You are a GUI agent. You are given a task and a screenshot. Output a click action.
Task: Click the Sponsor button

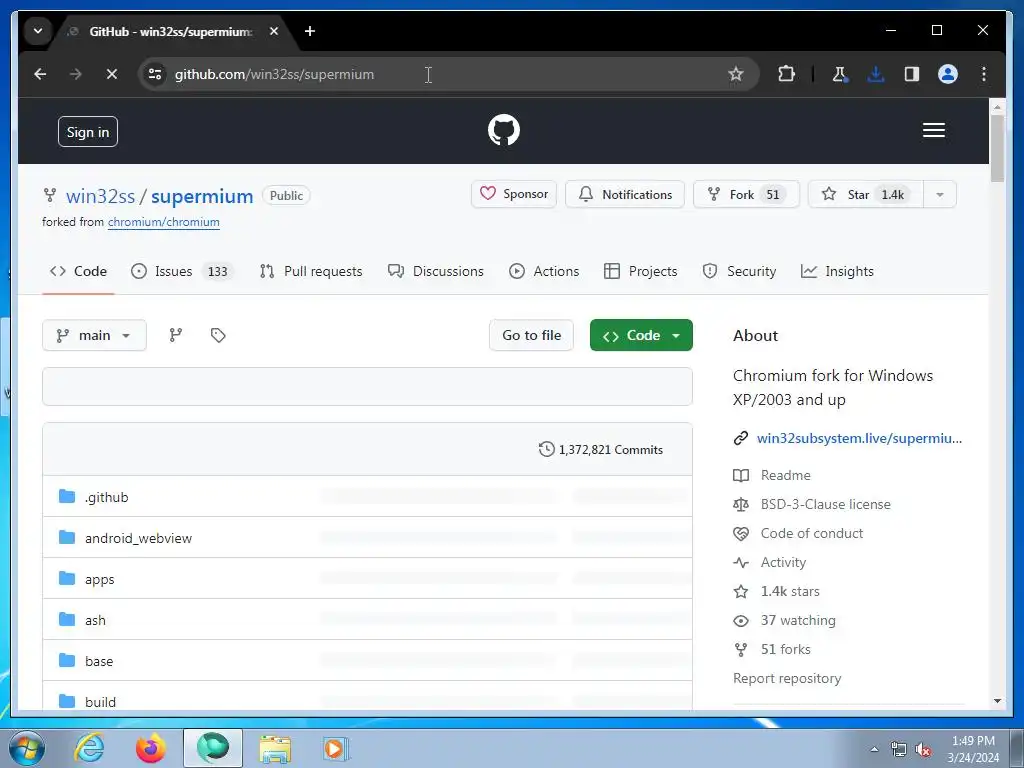point(514,194)
